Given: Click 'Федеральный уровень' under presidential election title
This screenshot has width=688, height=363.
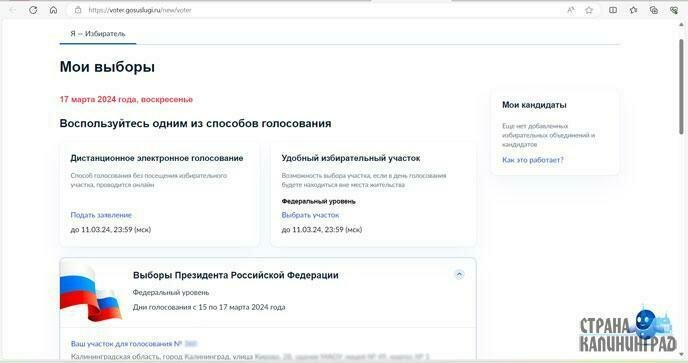Looking at the screenshot, I should click(x=171, y=292).
